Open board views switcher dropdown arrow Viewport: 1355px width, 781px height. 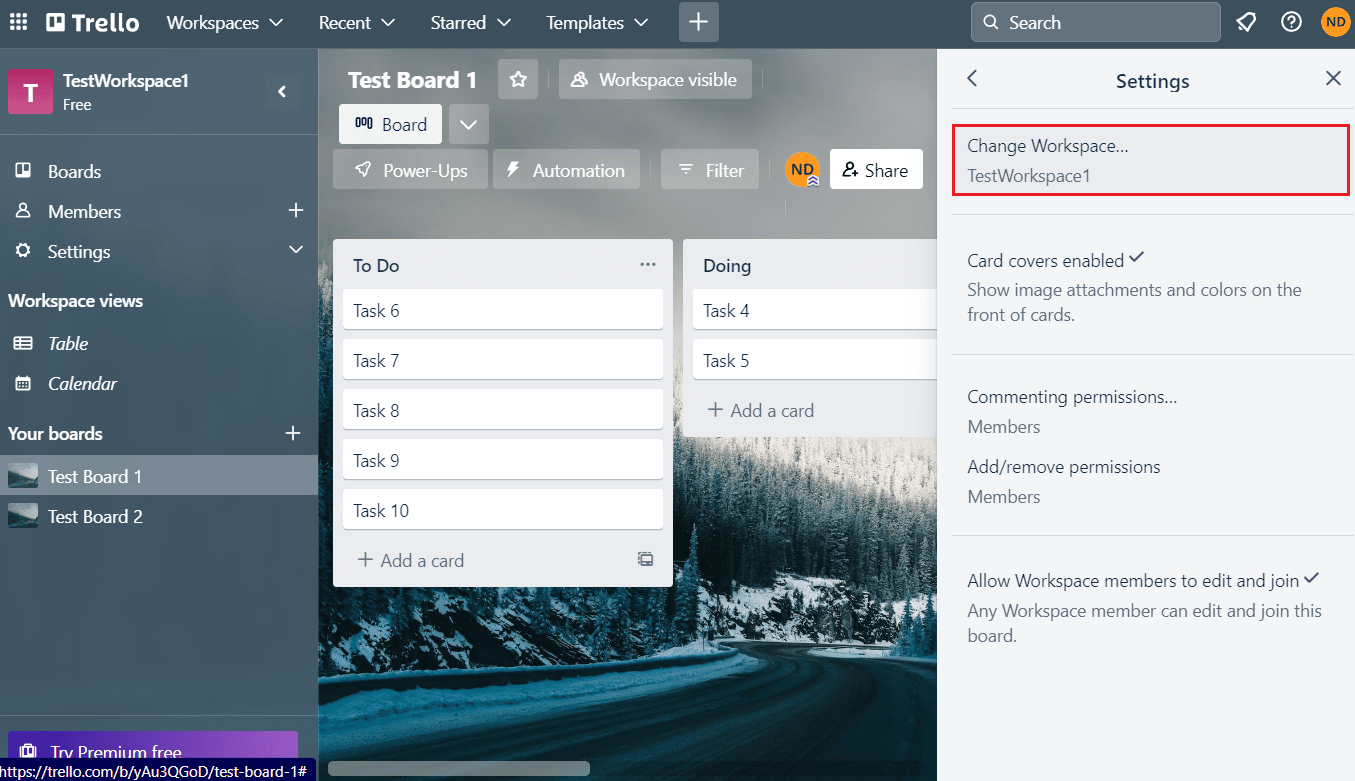pos(469,125)
